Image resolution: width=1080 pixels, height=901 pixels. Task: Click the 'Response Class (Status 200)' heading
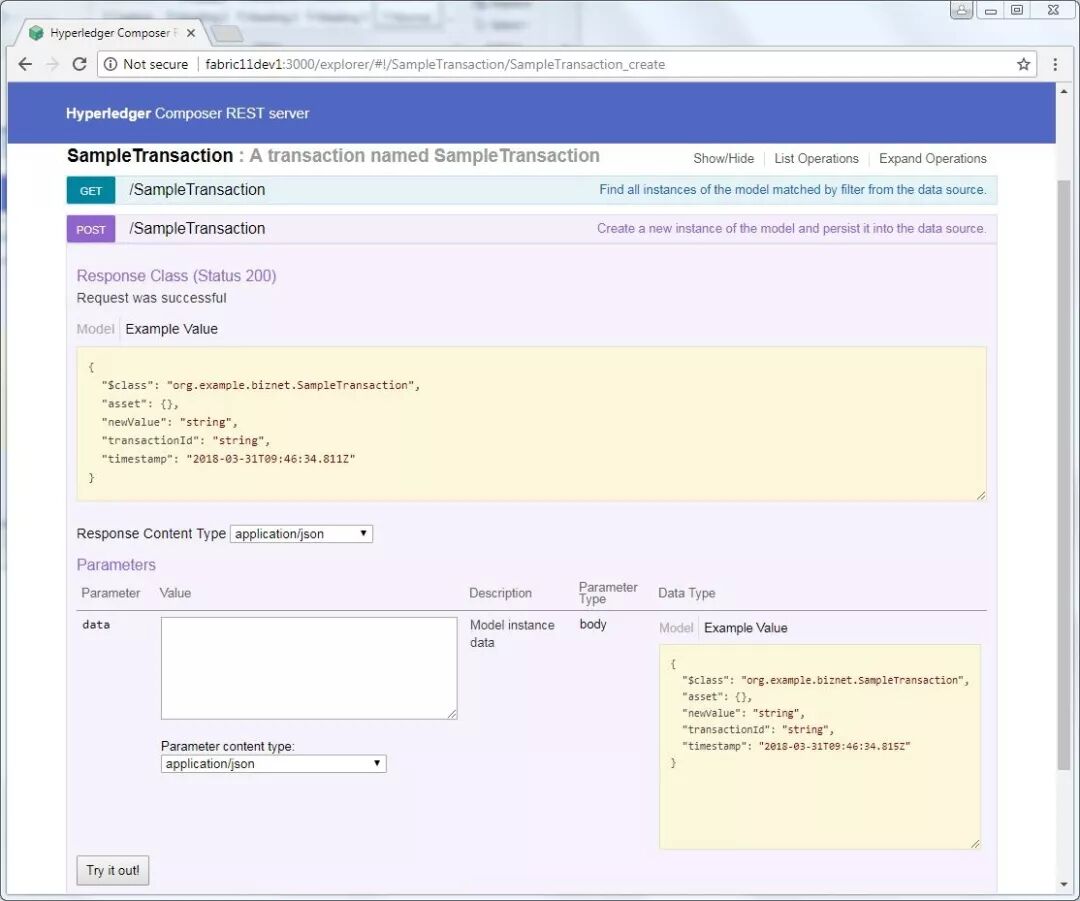click(x=176, y=276)
